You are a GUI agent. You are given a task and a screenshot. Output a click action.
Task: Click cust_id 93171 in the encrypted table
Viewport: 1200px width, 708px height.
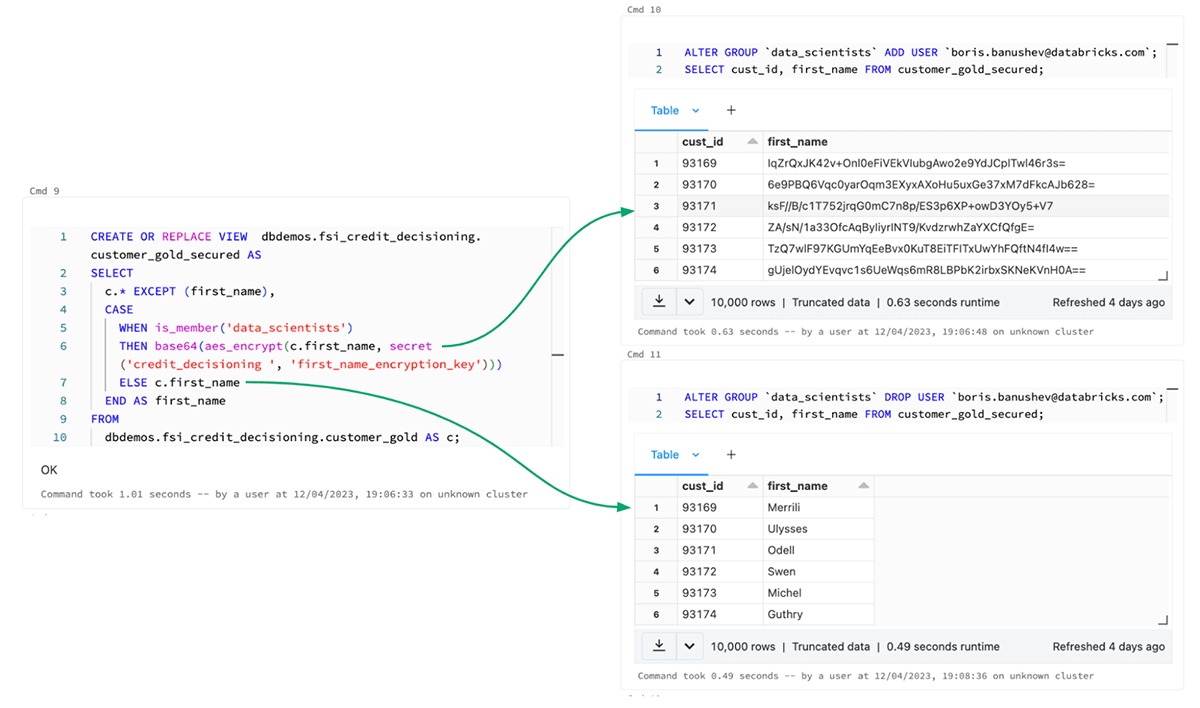[x=699, y=206]
